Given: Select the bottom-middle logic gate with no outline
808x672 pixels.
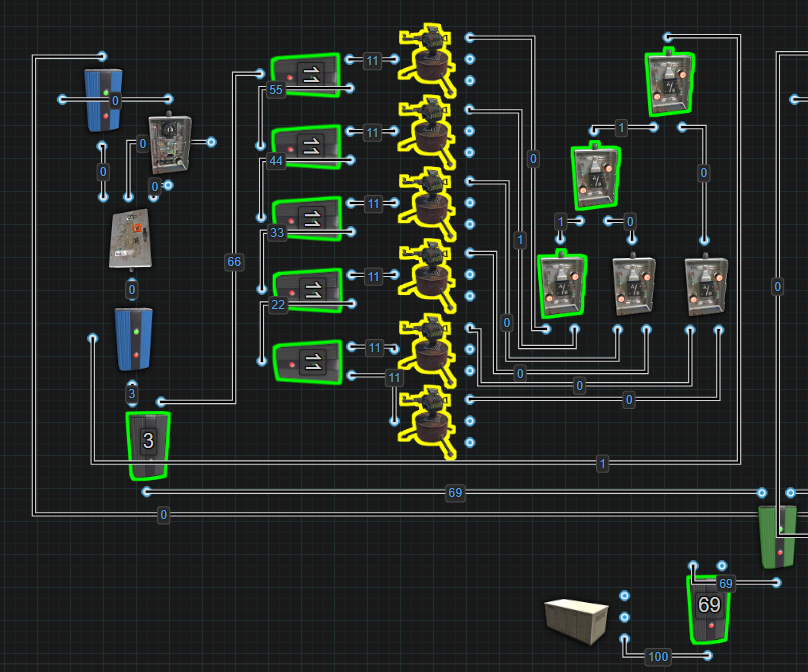Looking at the screenshot, I should click(634, 284).
